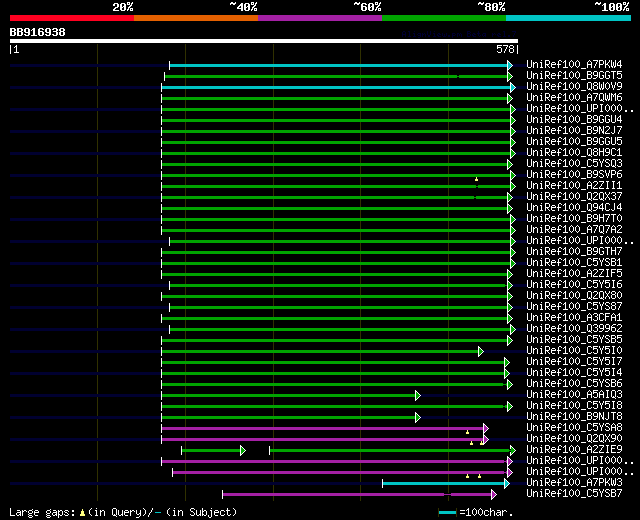The image size is (640, 520).
Task: Open the UniRef100_Q2QX37 entry
Action: (574, 196)
